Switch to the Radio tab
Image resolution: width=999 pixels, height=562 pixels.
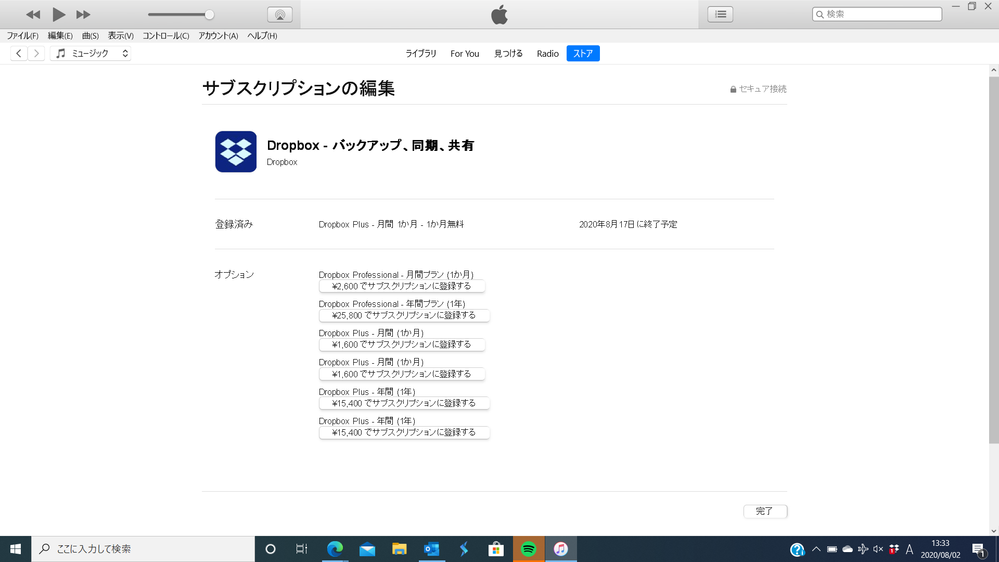547,53
